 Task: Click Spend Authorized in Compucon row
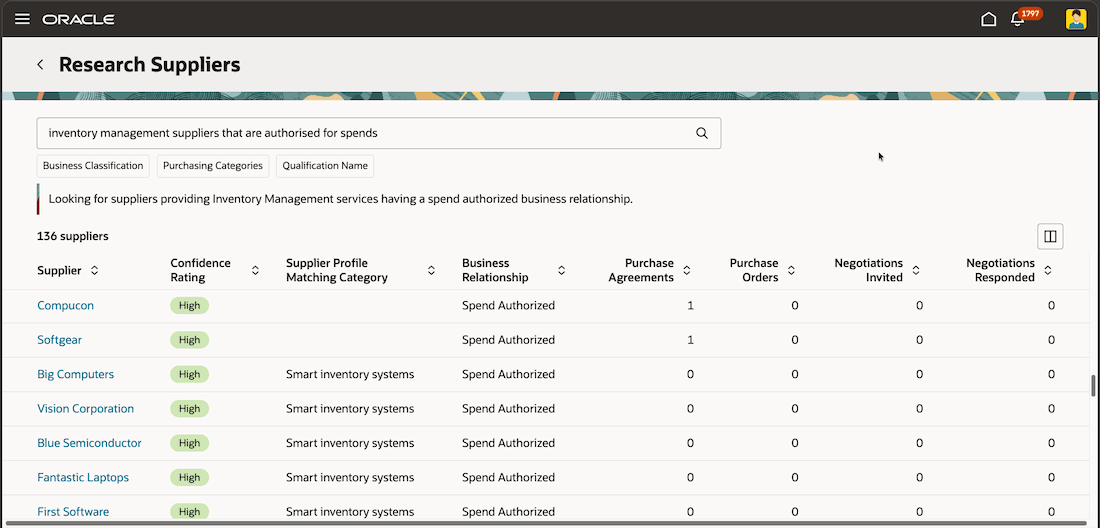coord(509,306)
